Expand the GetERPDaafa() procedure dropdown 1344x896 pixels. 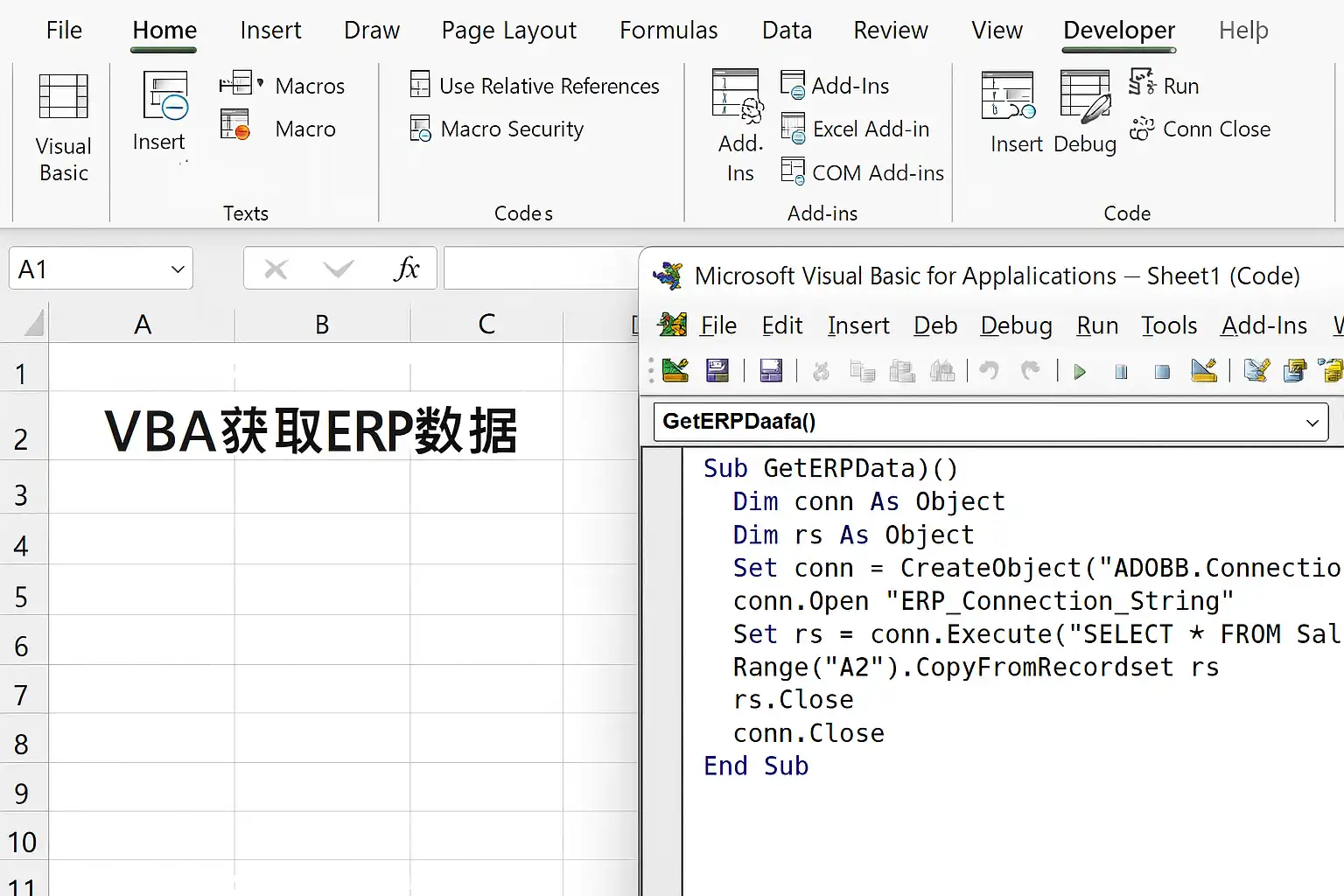(1312, 423)
